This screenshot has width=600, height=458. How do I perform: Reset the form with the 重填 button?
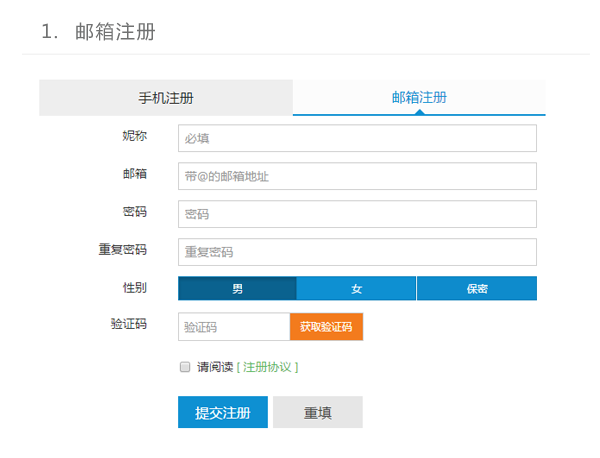[x=318, y=412]
